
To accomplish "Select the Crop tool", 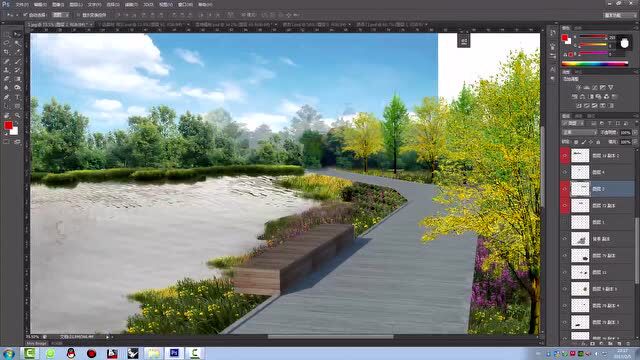I will 7,52.
